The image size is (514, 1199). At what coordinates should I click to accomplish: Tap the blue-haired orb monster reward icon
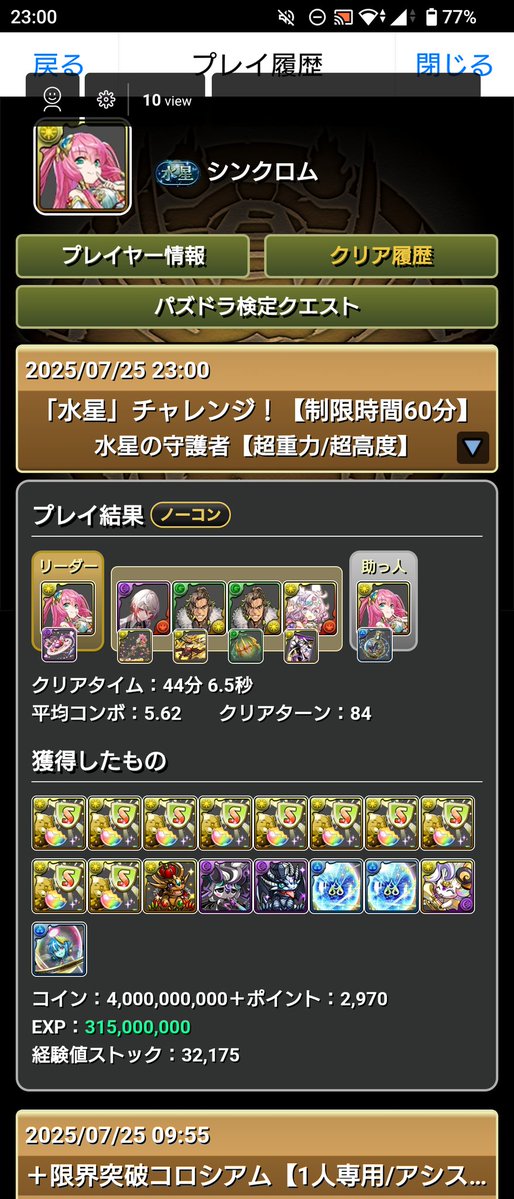(x=59, y=949)
